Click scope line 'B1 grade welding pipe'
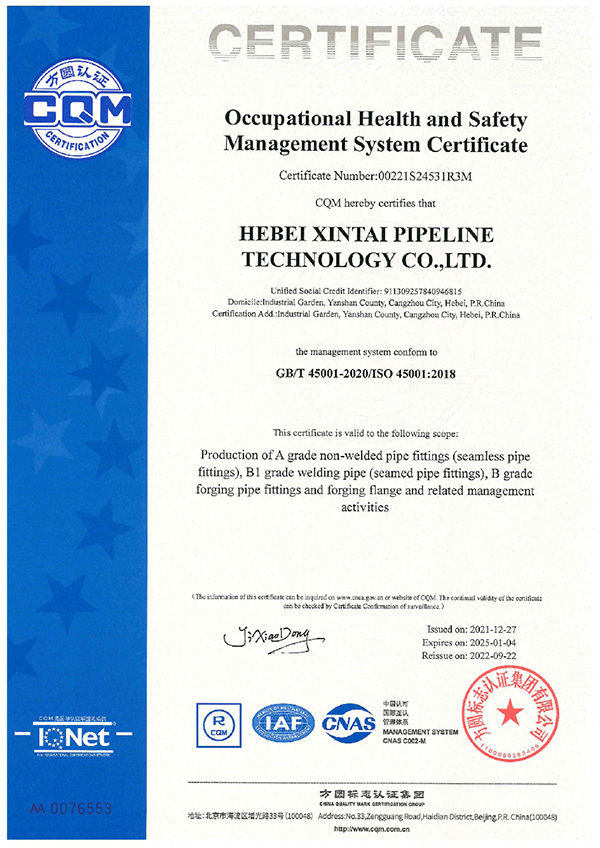This screenshot has height=848, width=600. [x=365, y=473]
